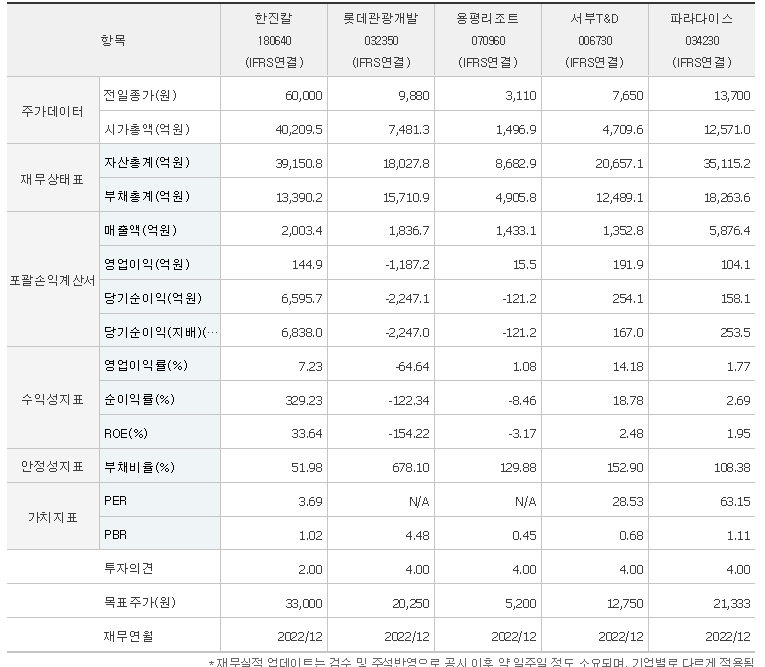Click the 포괄손익계산서 category cell

(53, 281)
